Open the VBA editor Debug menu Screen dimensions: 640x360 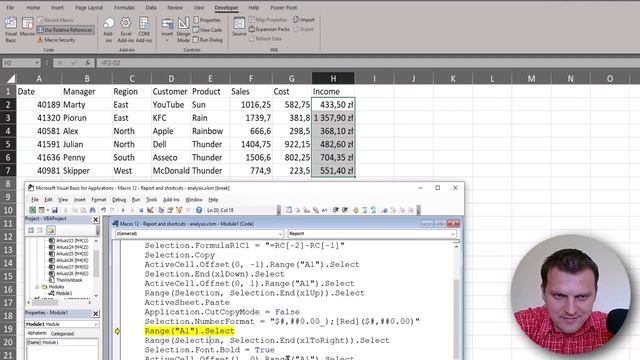119,200
